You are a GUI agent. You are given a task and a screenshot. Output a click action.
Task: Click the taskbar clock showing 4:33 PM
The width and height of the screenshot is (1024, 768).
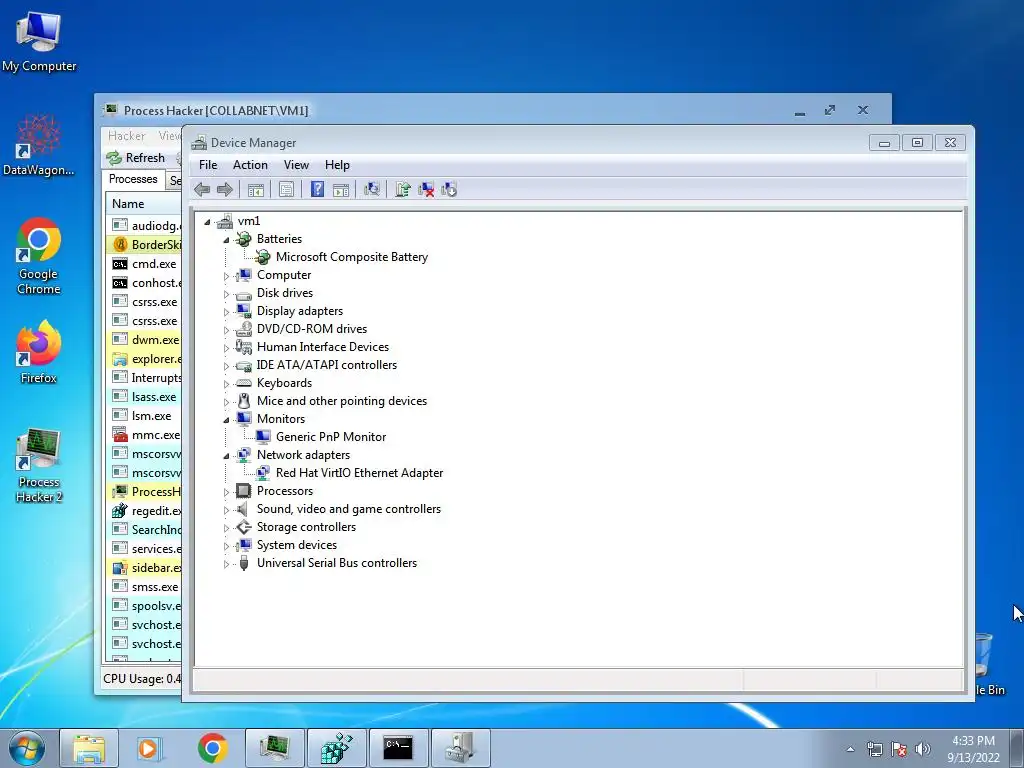(973, 748)
